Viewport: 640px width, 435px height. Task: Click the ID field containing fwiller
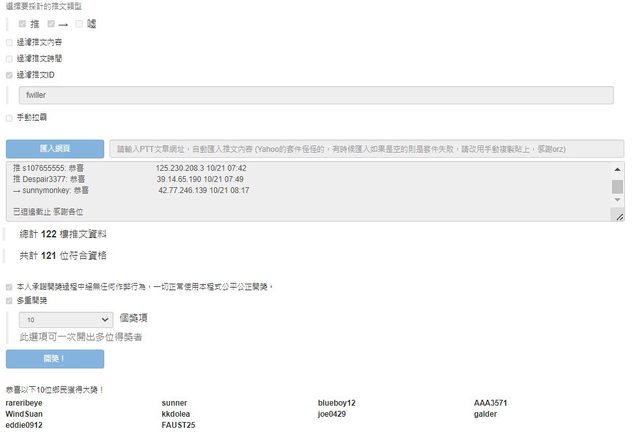pos(315,95)
